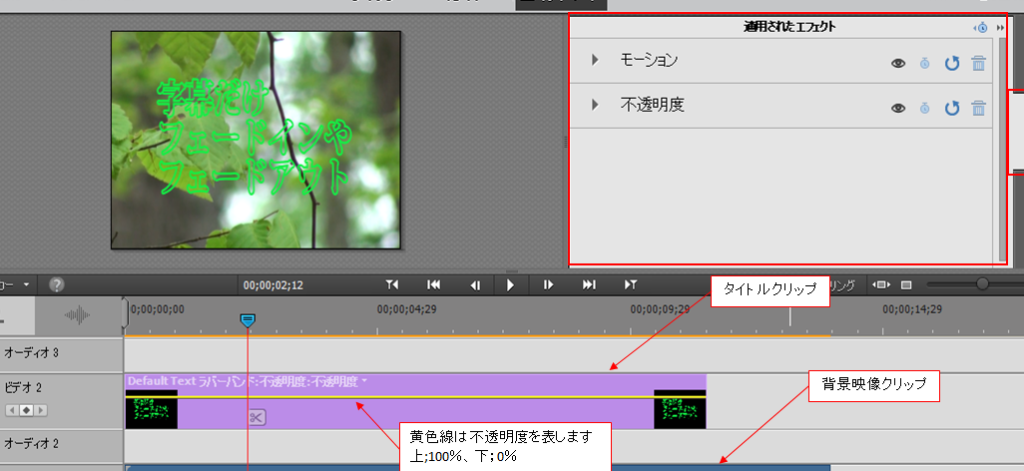Add keyframe diamond on ビデオ 2
1024x471 pixels.
point(27,410)
